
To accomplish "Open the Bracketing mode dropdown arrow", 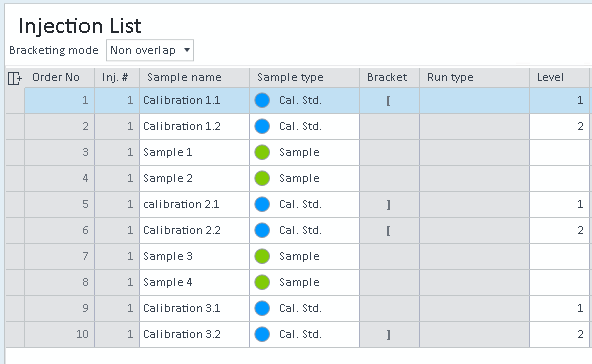I will point(187,50).
